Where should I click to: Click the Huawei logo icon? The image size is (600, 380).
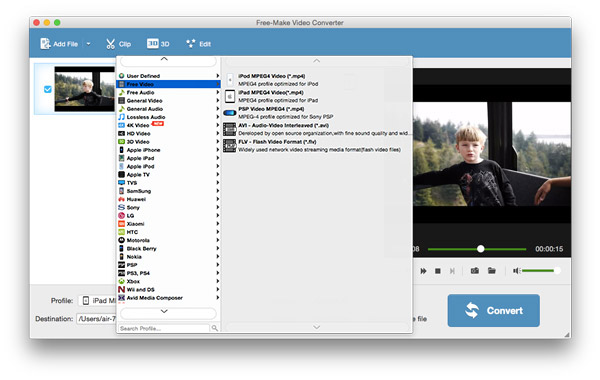(121, 199)
